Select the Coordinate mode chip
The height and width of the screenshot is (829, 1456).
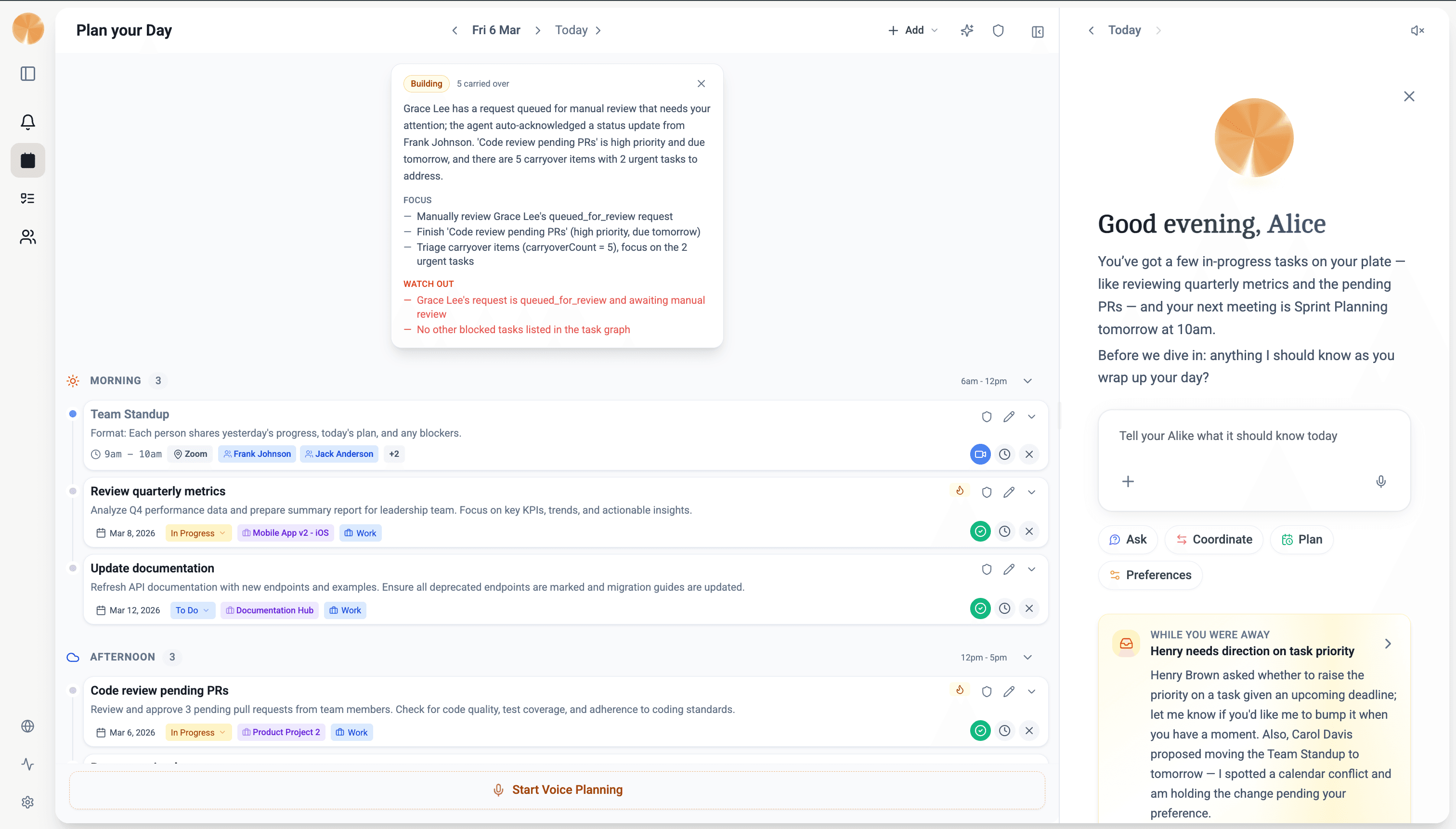coord(1214,540)
